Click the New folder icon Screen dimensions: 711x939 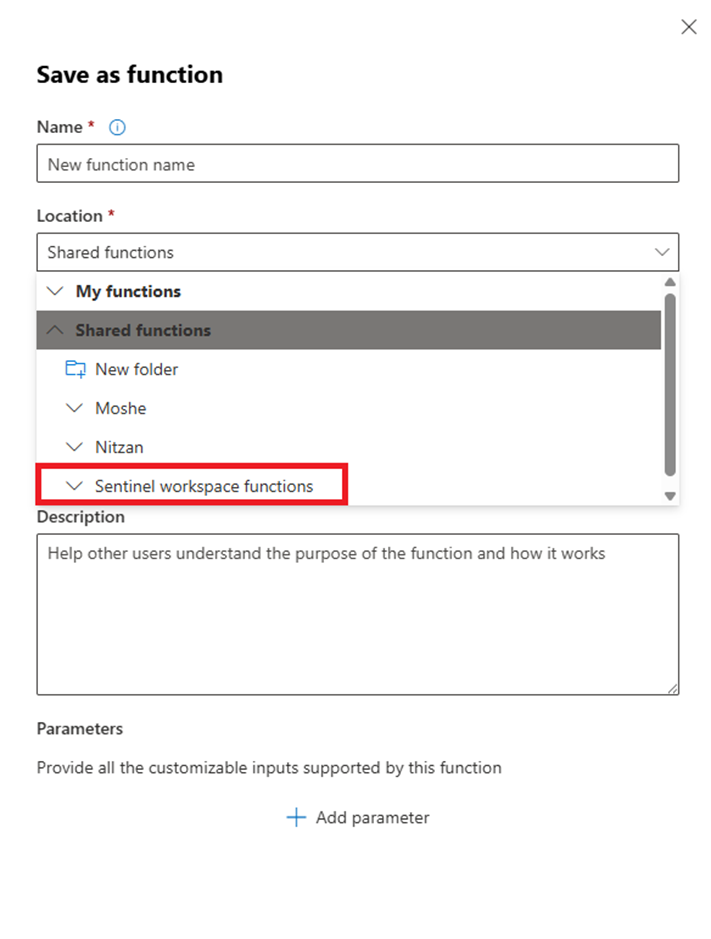[x=75, y=369]
